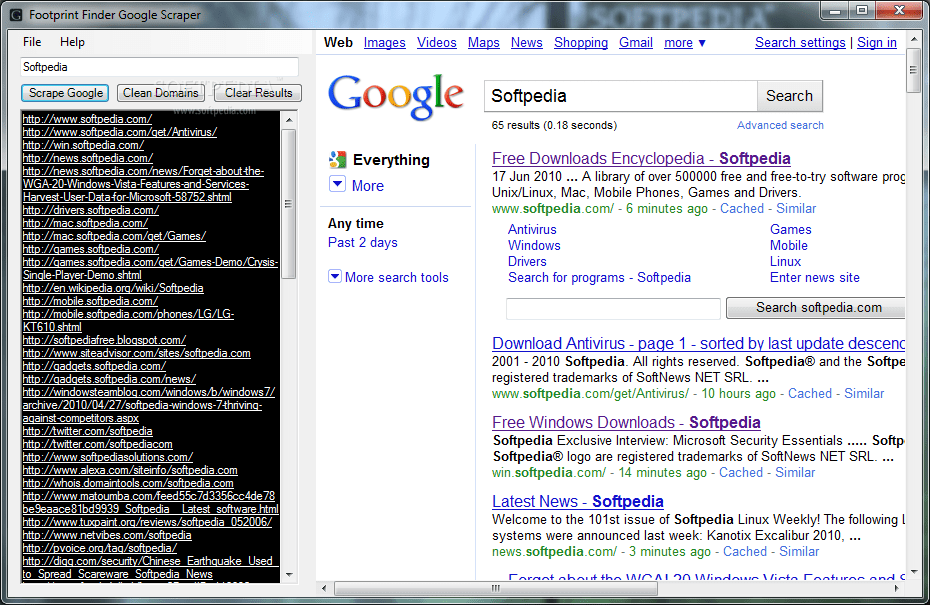Open Similar link for win.softpedia.com result
The image size is (930, 605).
[x=795, y=473]
